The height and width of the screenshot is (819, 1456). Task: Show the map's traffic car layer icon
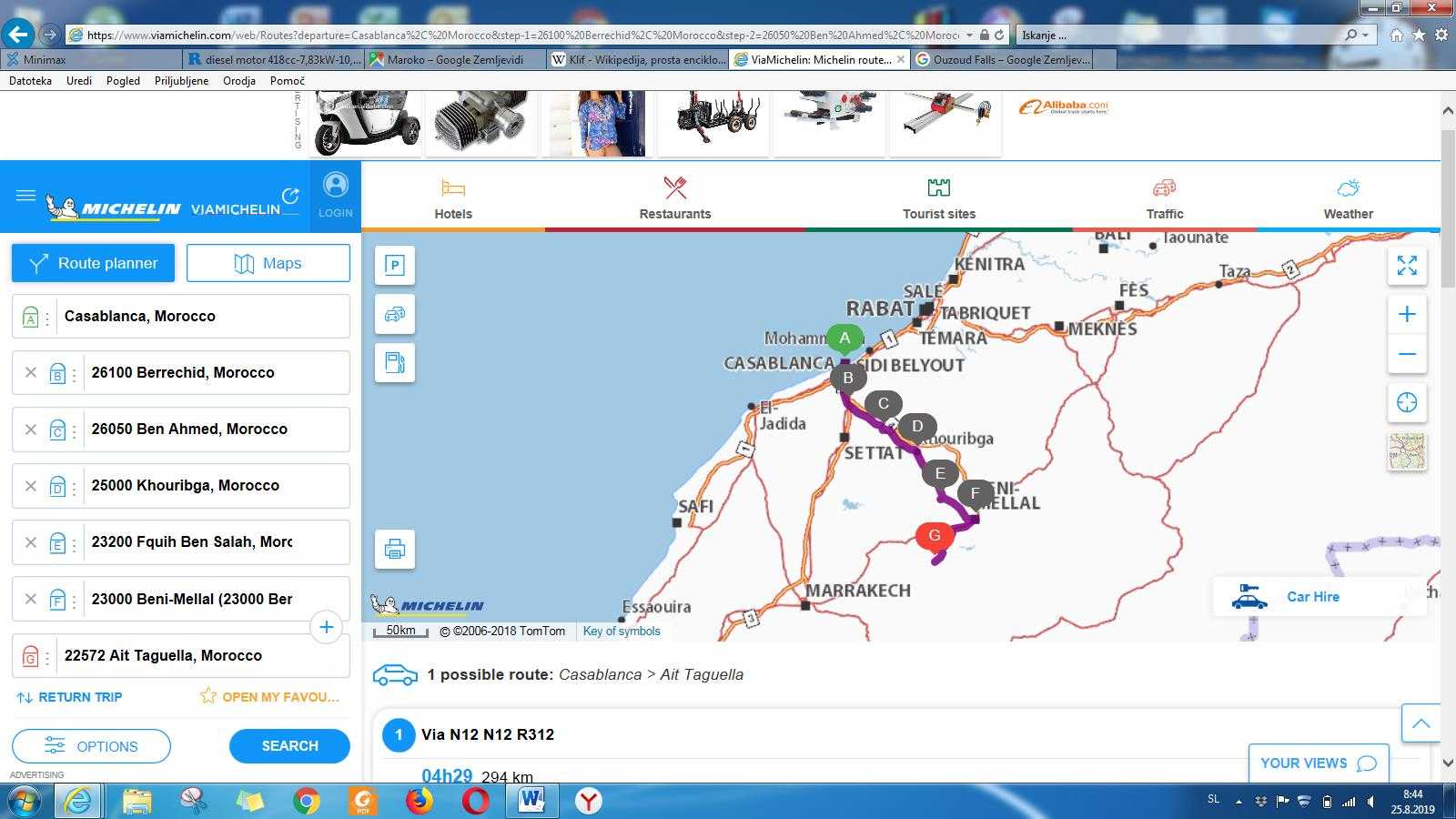coord(395,314)
